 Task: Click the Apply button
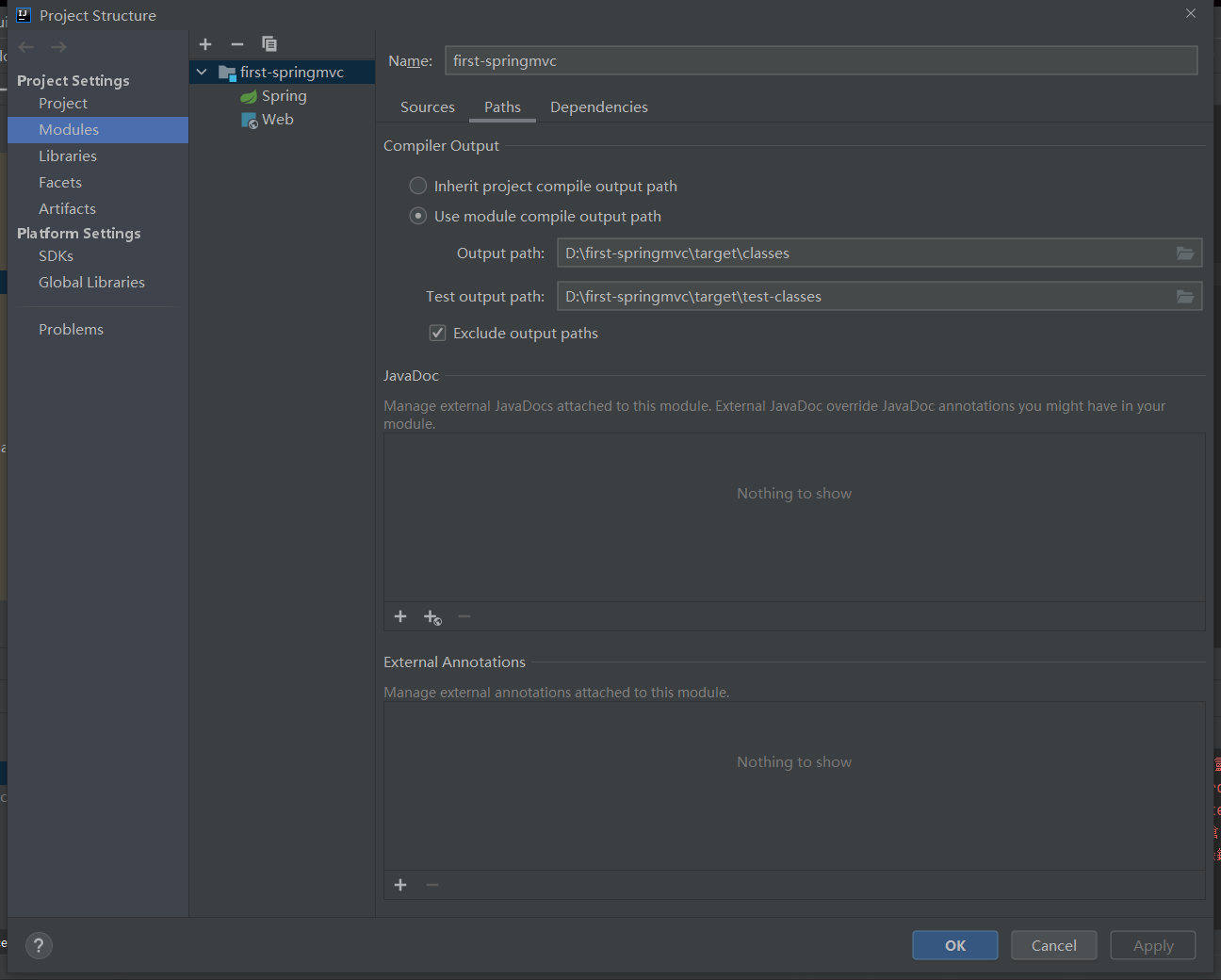tap(1153, 945)
